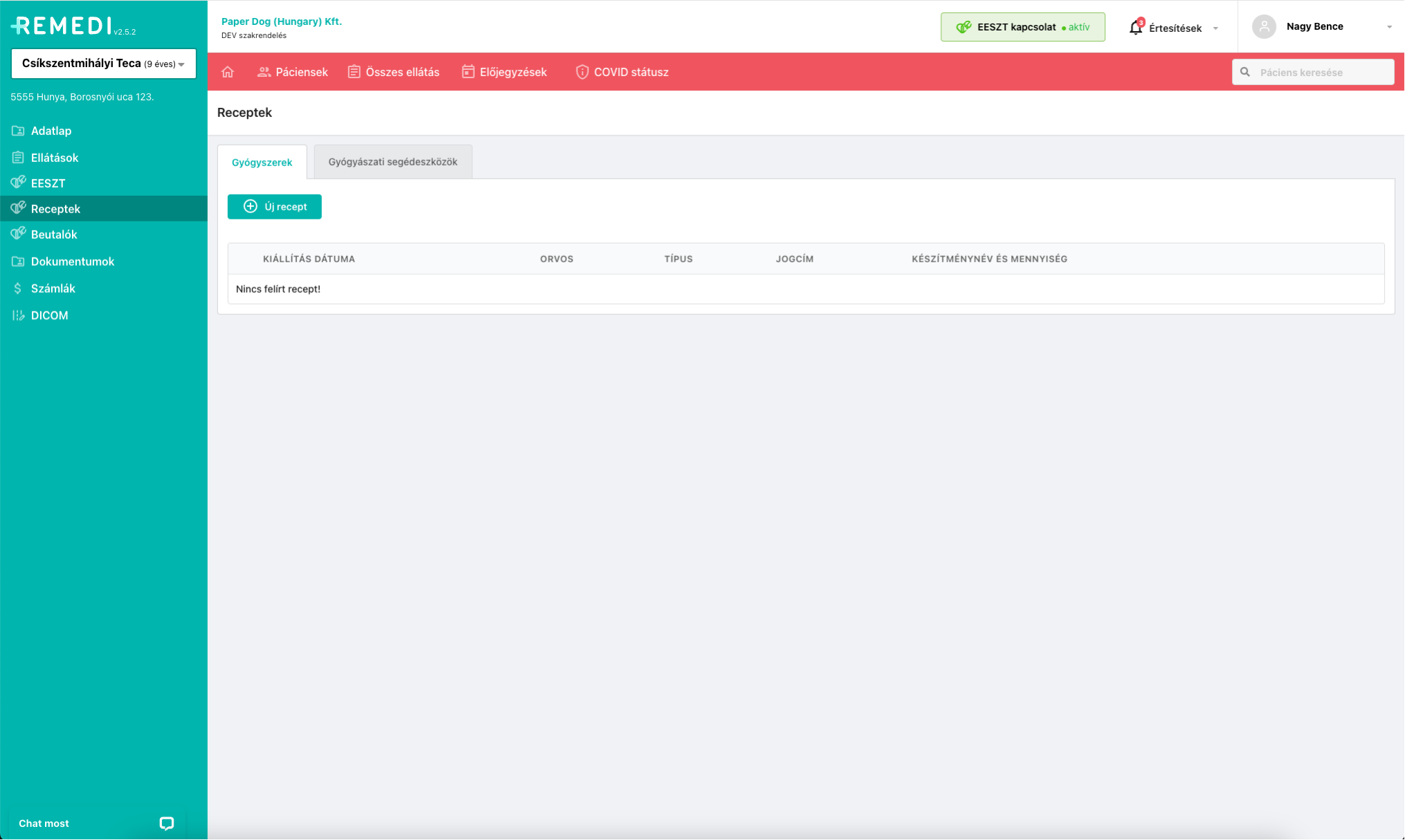Image resolution: width=1405 pixels, height=840 pixels.
Task: Open the Értesítések dropdown arrow
Action: coord(1215,28)
